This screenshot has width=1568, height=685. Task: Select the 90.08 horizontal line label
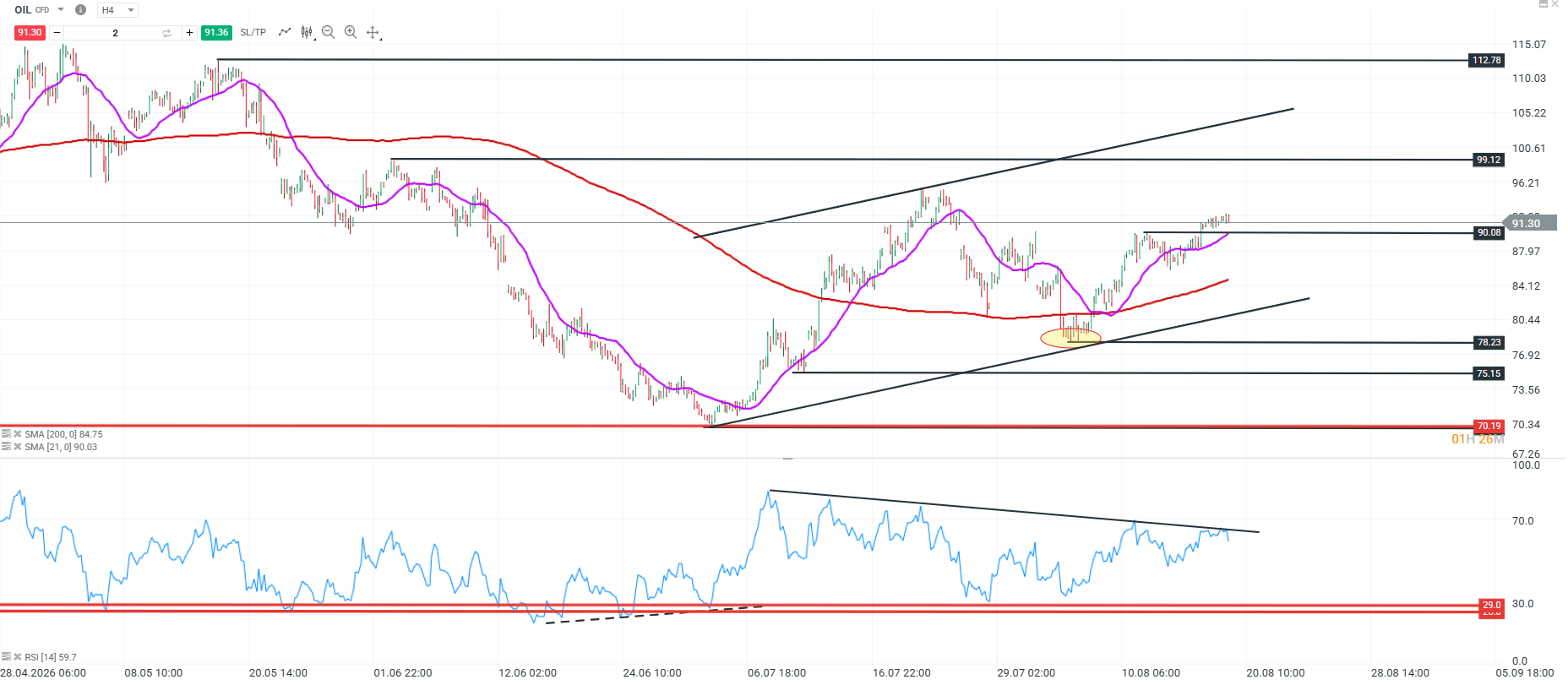[1489, 232]
